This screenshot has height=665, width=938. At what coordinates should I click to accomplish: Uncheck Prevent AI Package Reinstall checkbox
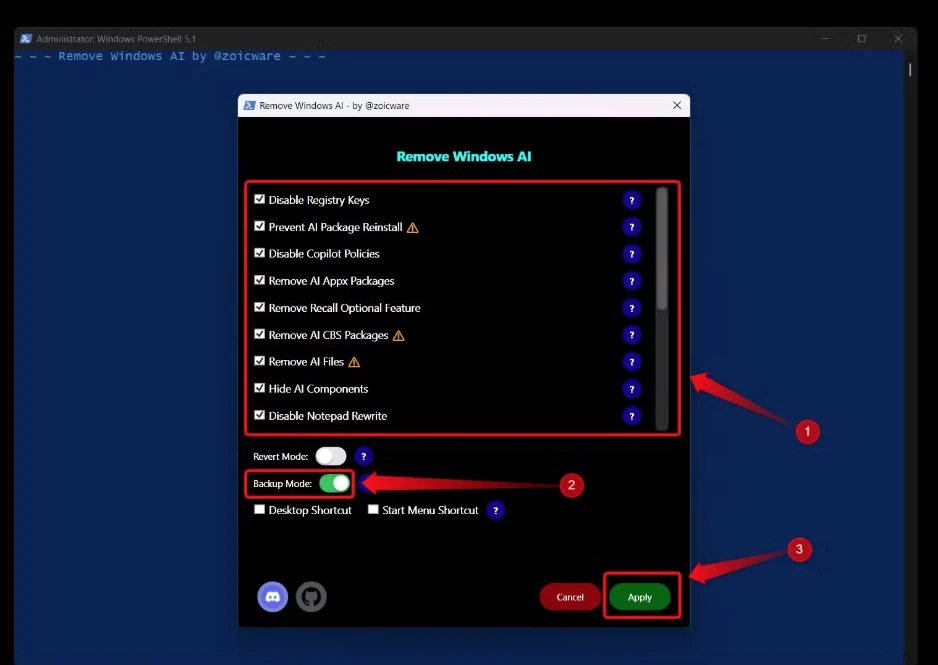260,226
